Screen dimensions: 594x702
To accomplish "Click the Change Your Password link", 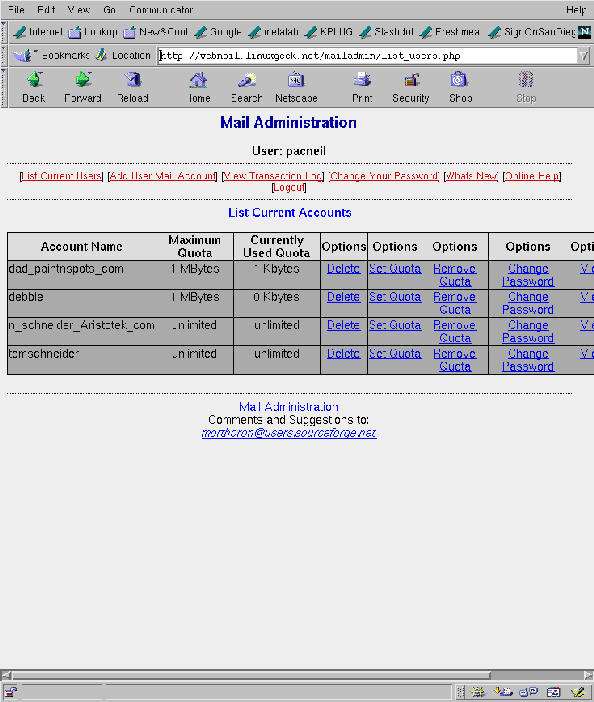I will point(384,176).
